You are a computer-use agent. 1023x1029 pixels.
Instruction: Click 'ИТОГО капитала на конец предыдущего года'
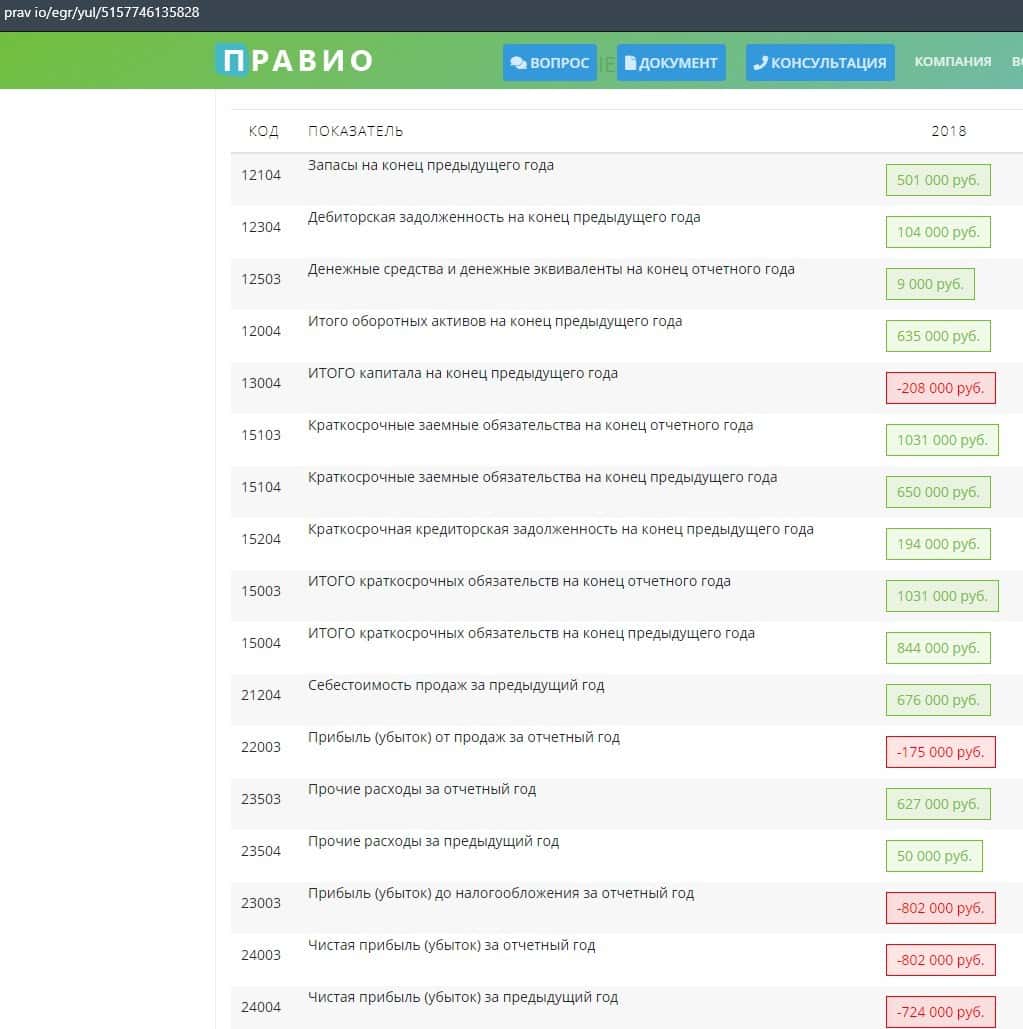click(463, 373)
